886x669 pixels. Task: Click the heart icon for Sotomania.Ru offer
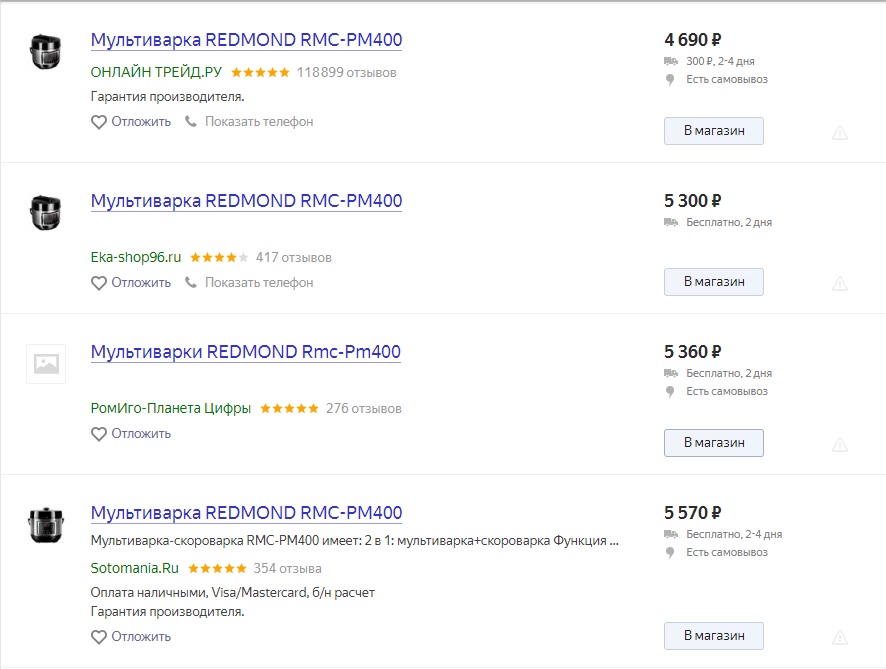99,637
